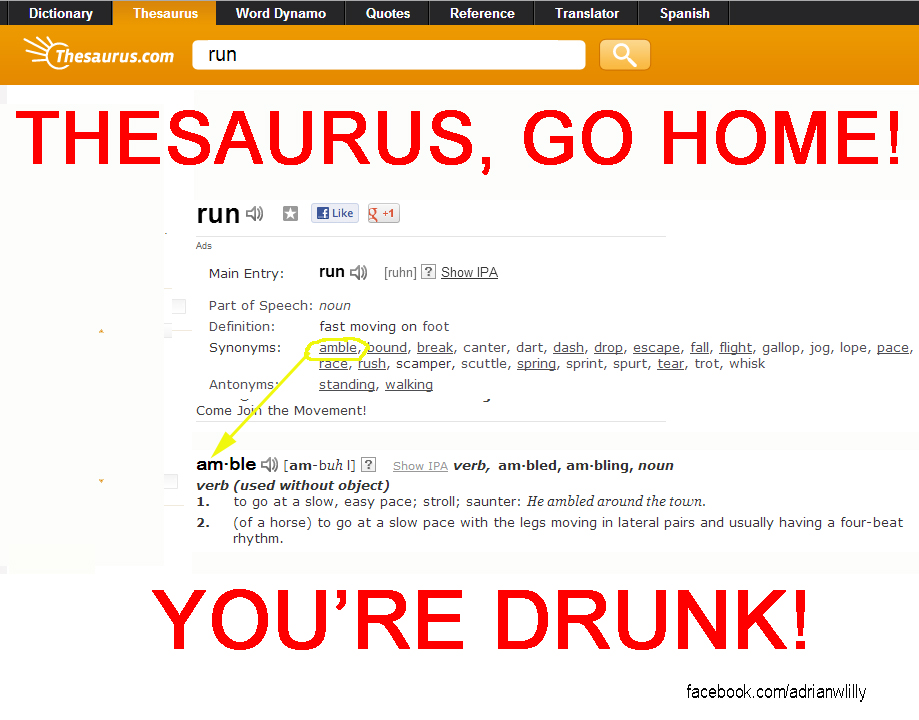The image size is (919, 720).
Task: Expand Show IPA for the amble entry
Action: pos(420,465)
